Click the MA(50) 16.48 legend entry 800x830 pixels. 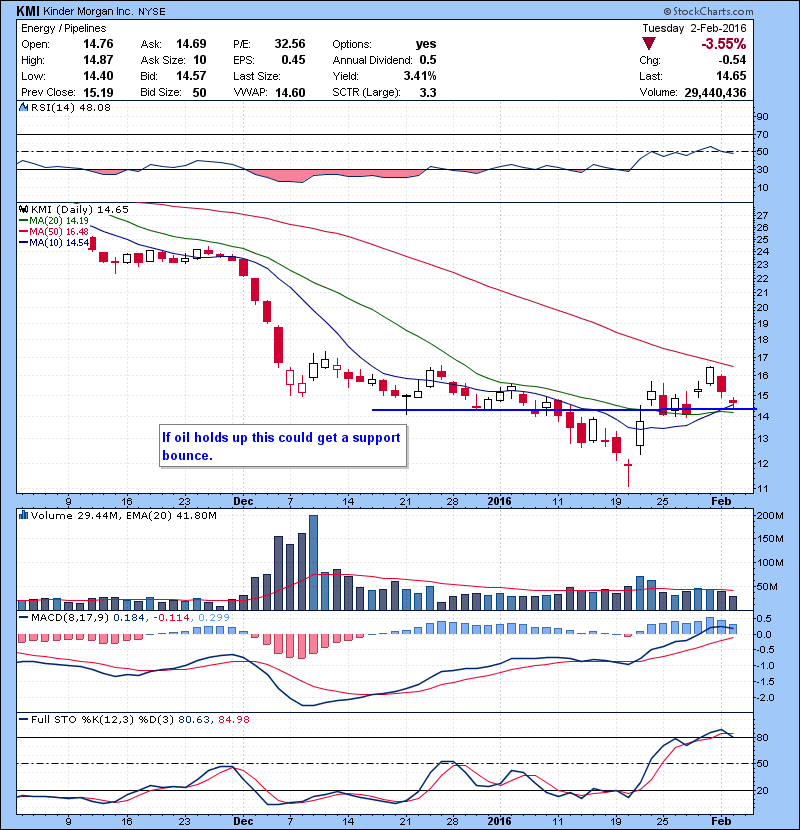[53, 232]
